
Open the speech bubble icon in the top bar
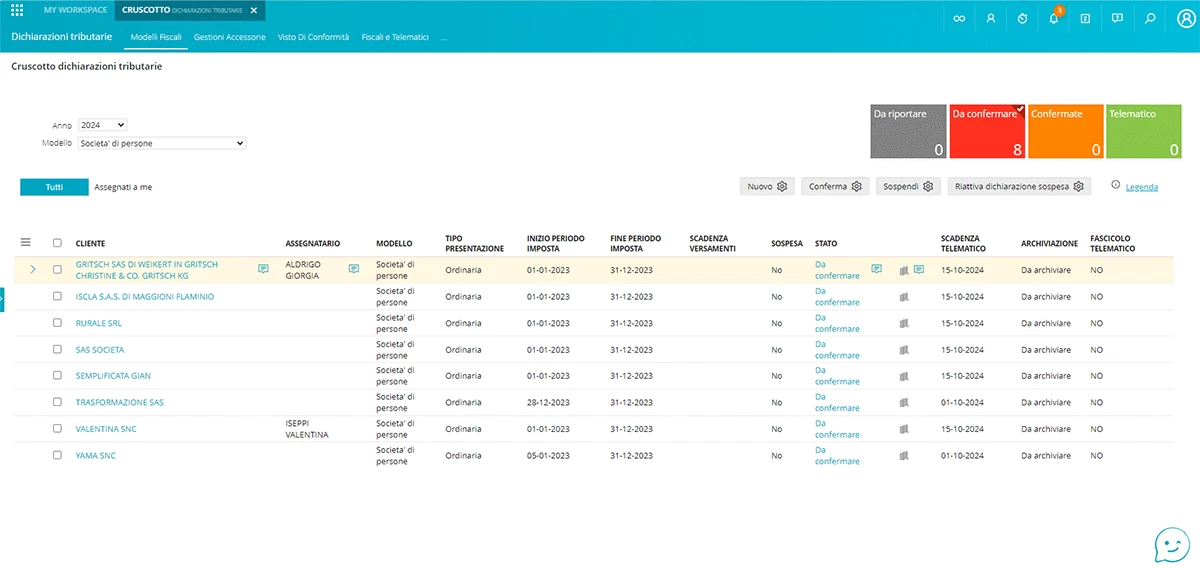[1117, 18]
